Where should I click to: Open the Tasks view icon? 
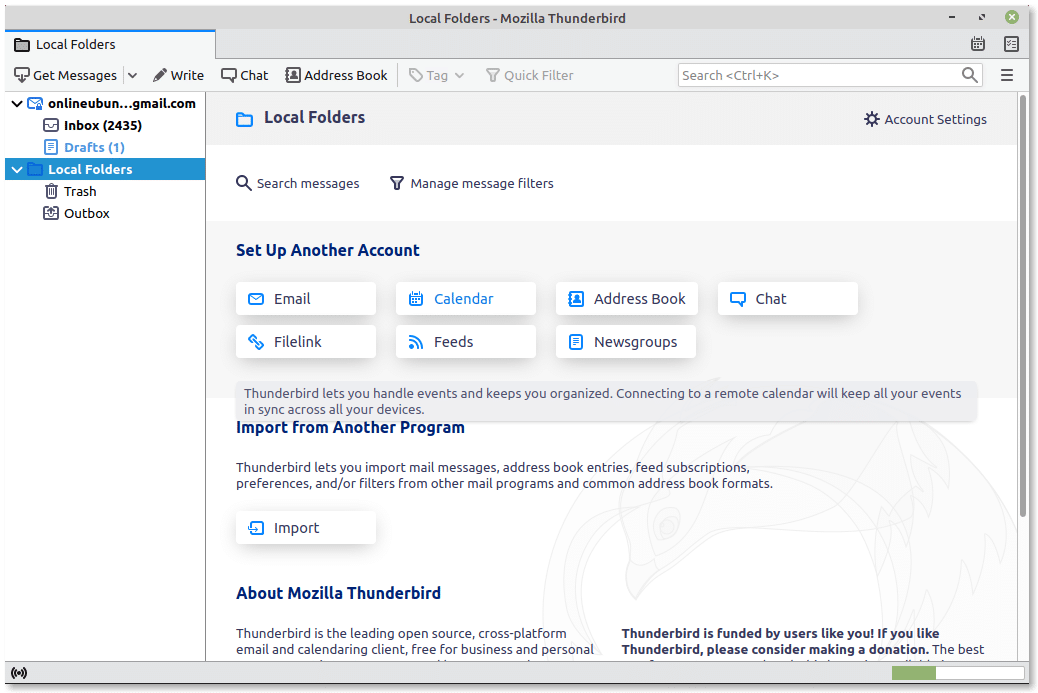[x=1011, y=45]
